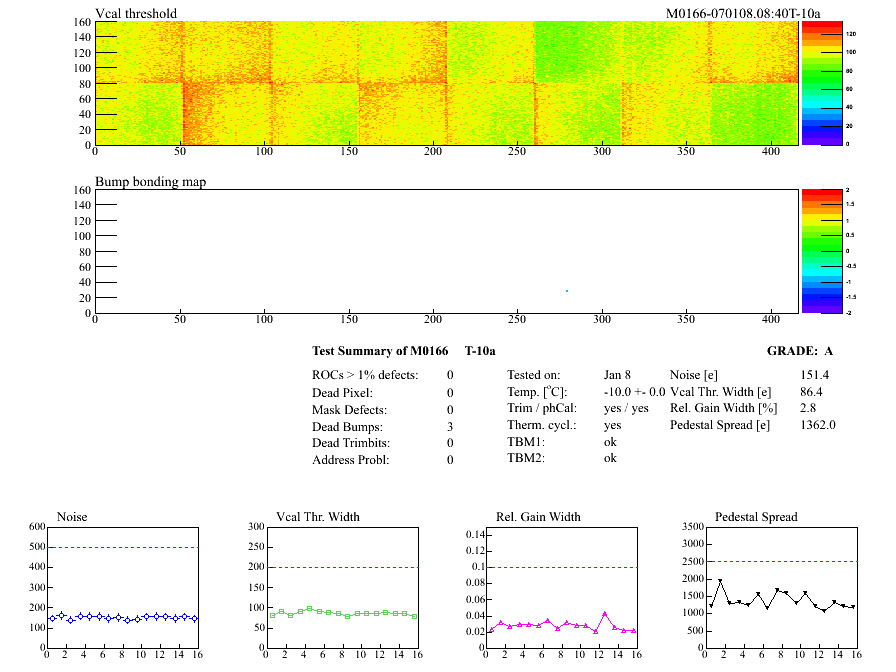
Task: Click the "Vcal threshold" plot title
Action: [x=136, y=14]
